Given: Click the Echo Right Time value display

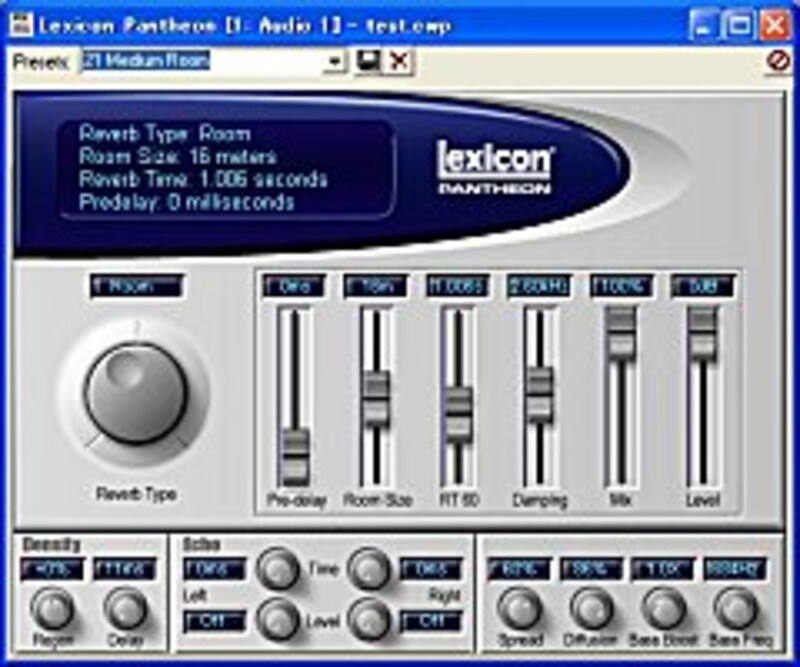Looking at the screenshot, I should (432, 569).
